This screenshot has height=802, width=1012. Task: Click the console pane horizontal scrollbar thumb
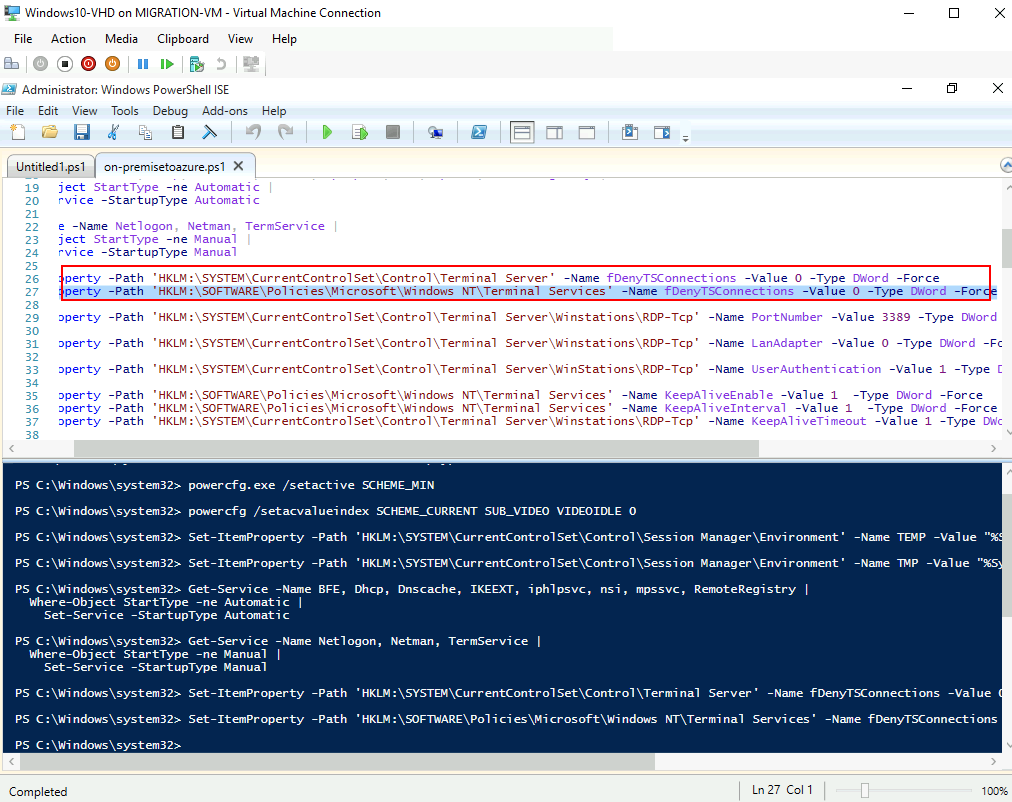pos(338,762)
